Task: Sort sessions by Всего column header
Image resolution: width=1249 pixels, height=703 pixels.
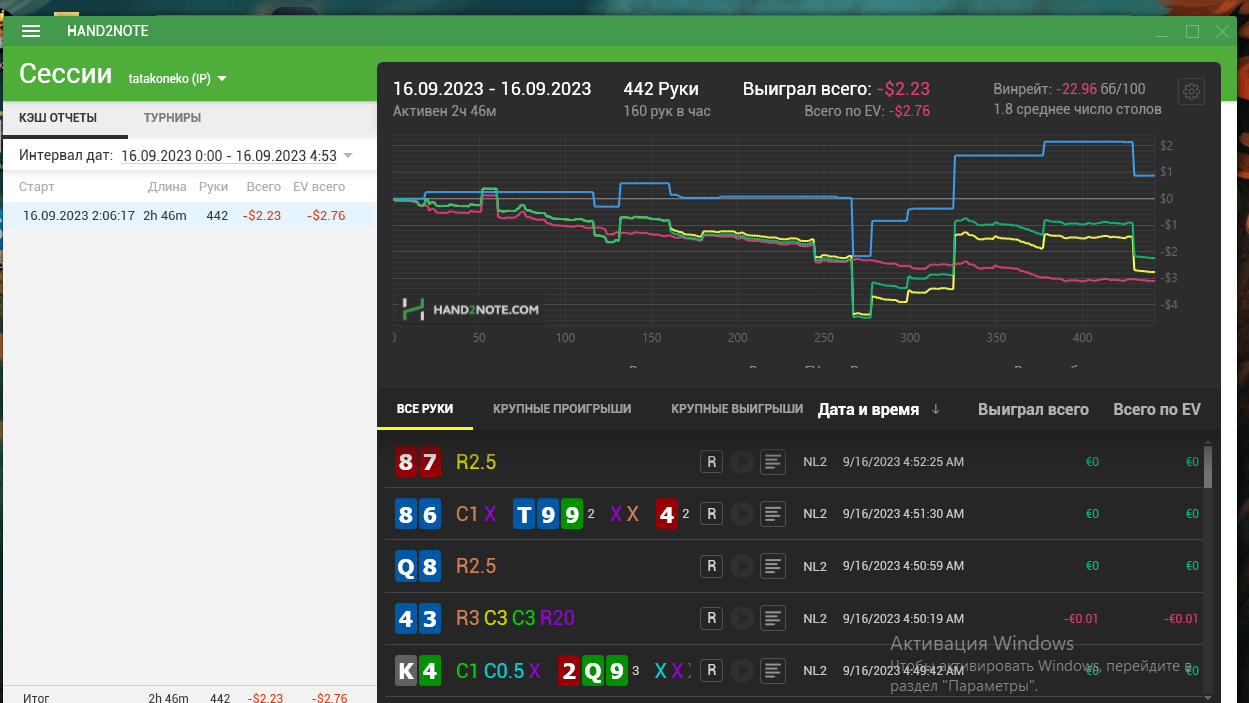Action: [x=264, y=187]
